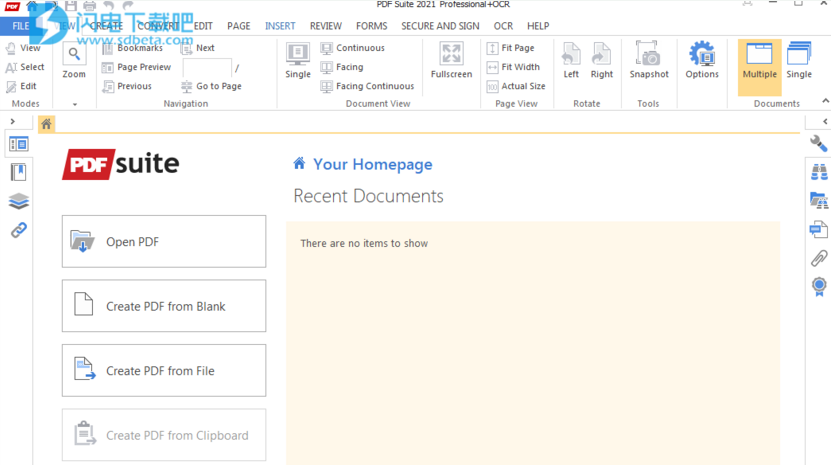
Task: Enable Continuous document view
Action: coord(353,48)
